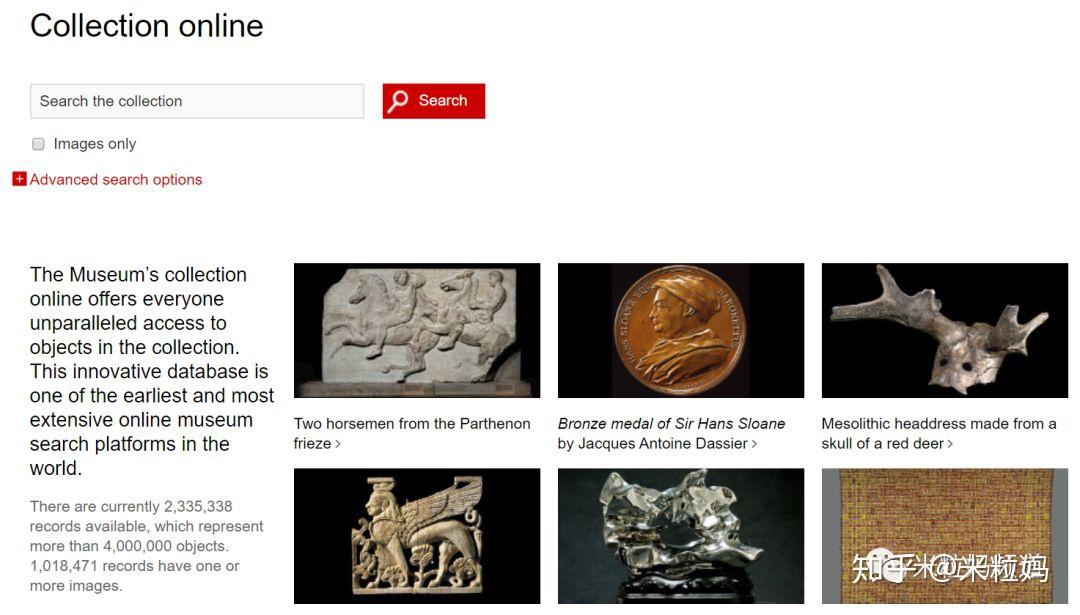View the Parthenon horsemen relief thumbnail
The height and width of the screenshot is (615, 1080).
pos(417,331)
